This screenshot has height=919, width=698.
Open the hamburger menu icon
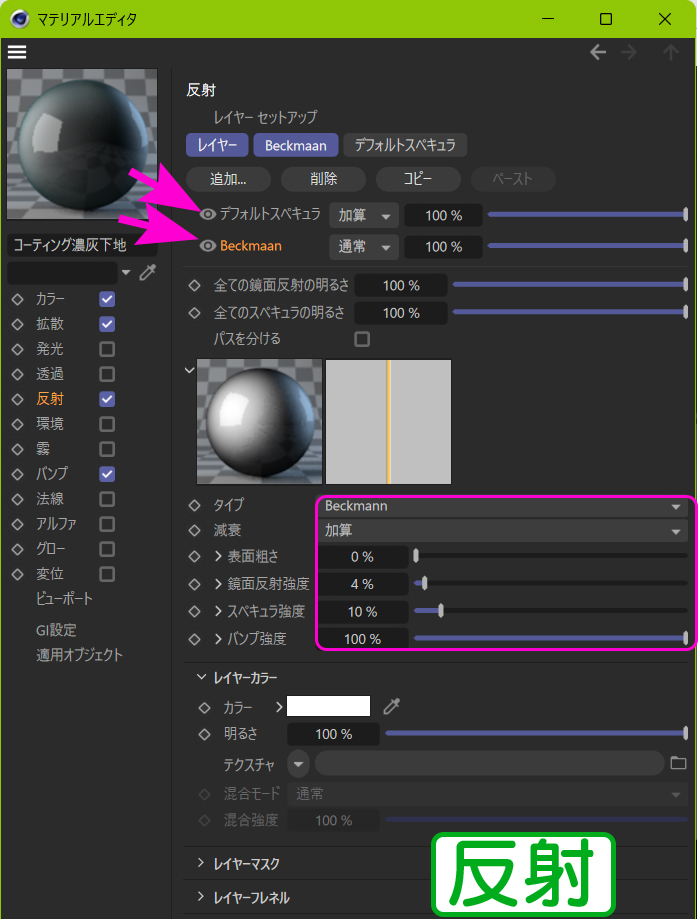[x=17, y=52]
